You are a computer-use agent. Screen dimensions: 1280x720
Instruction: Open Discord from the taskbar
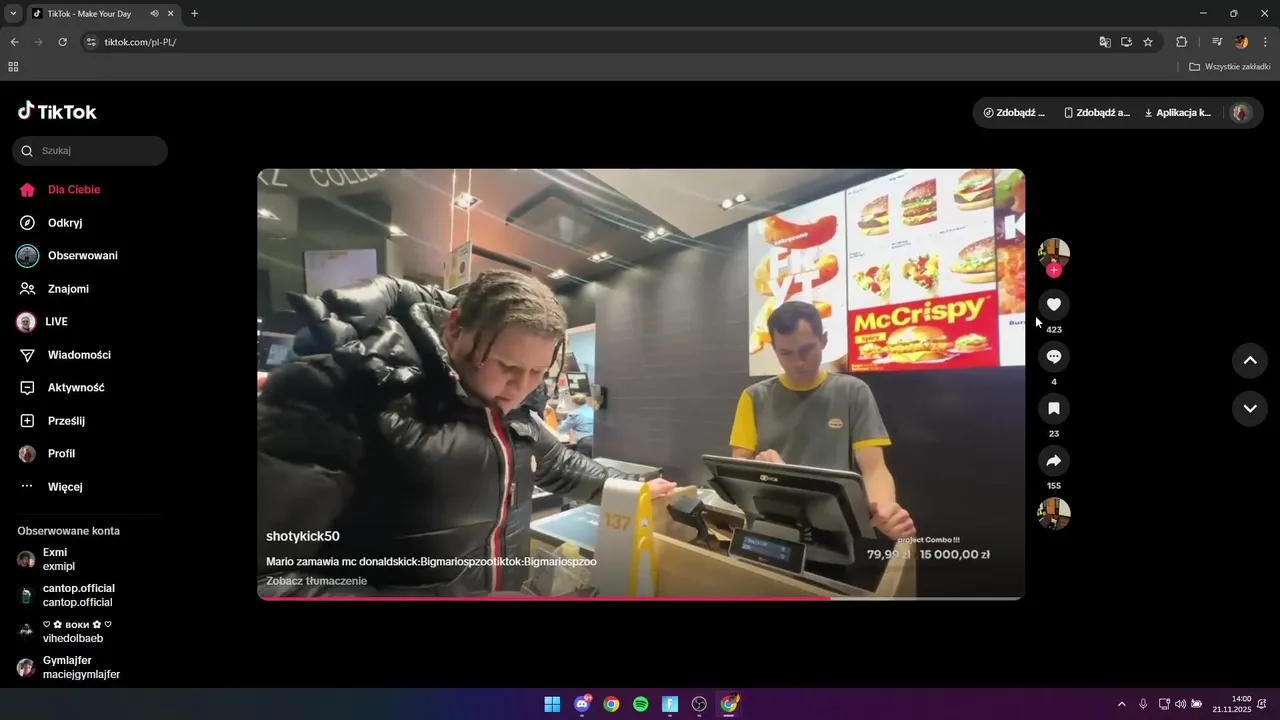coord(582,704)
